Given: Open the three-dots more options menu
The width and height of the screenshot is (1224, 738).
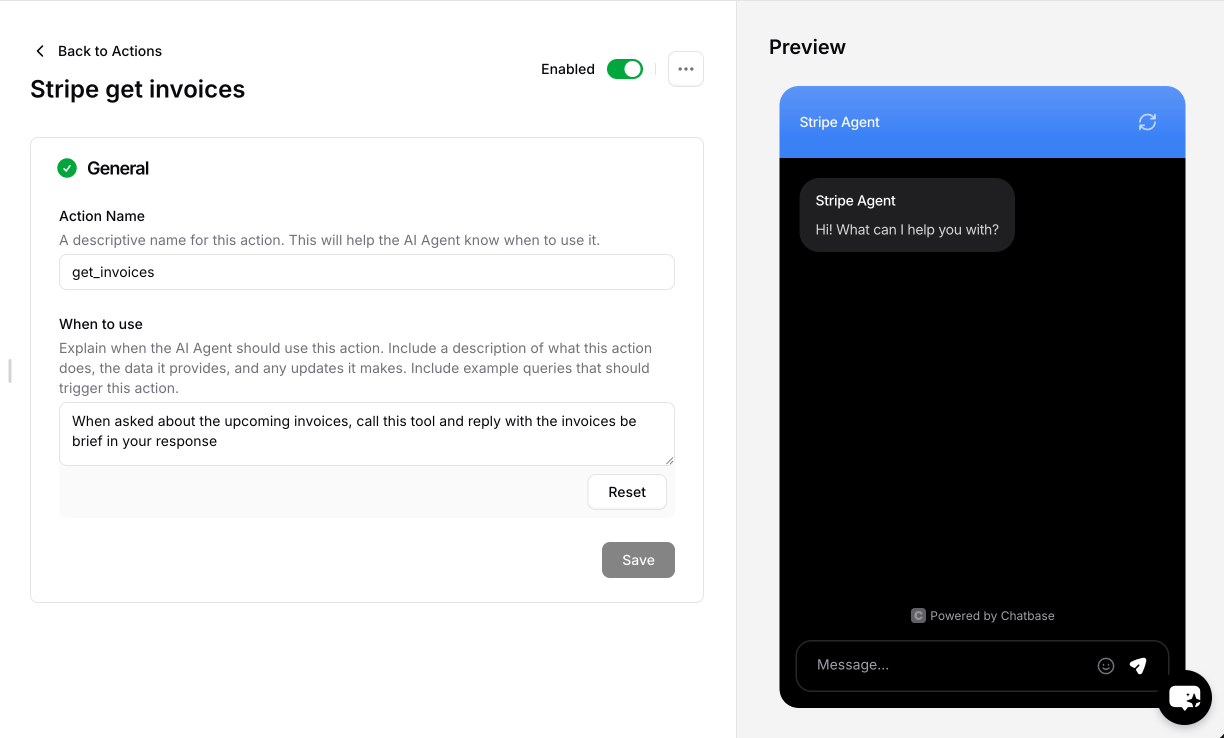Looking at the screenshot, I should tap(686, 69).
